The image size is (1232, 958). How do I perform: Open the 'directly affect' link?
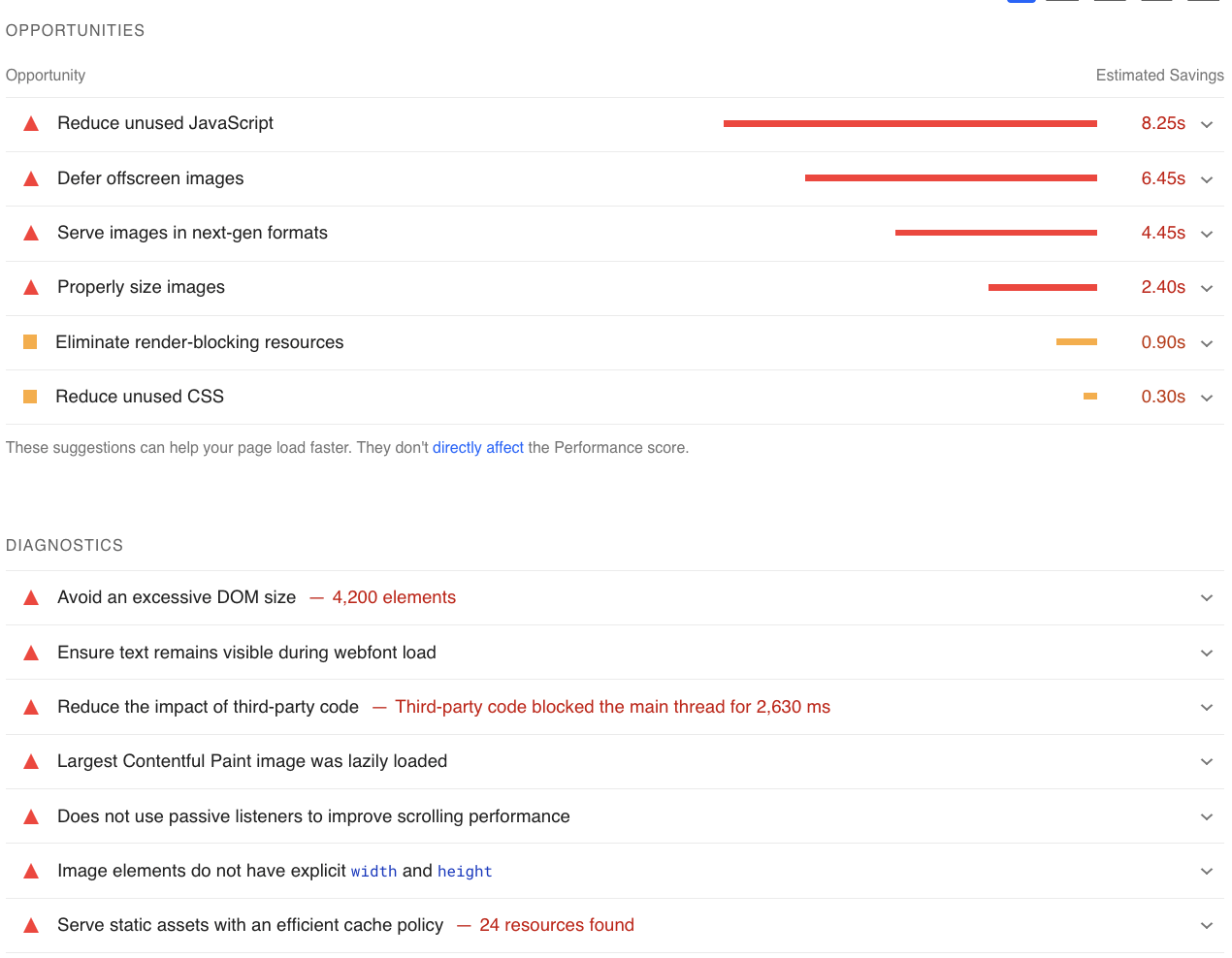477,448
